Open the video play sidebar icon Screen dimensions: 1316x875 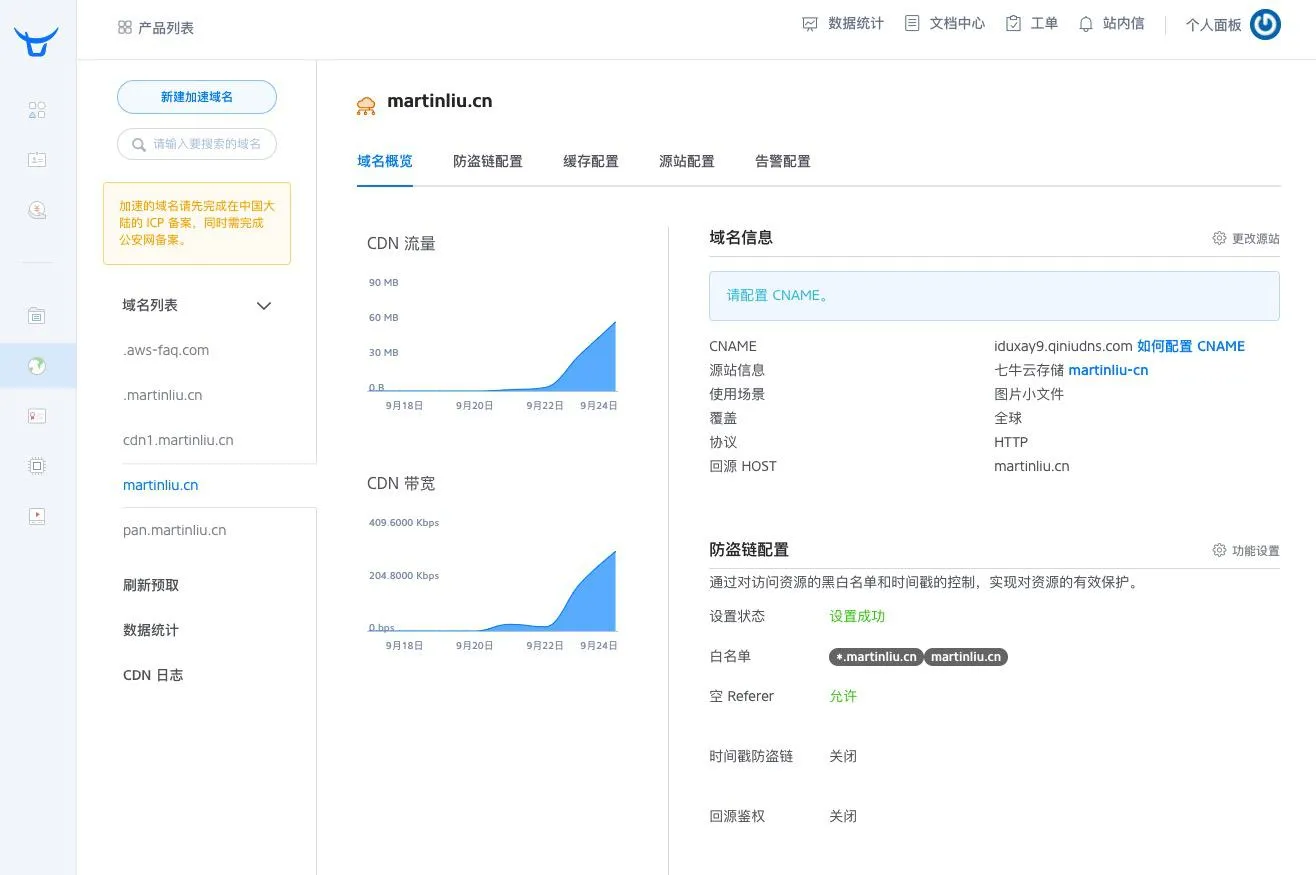37,516
